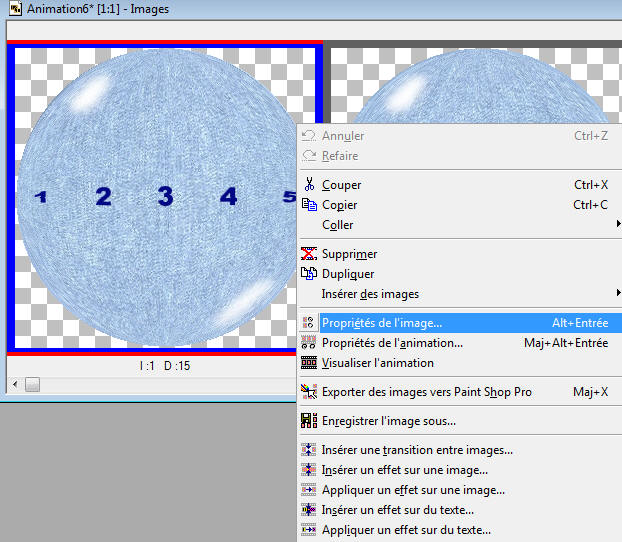This screenshot has height=542, width=622.
Task: Click the Exporter vers Paint Shop Pro icon
Action: point(309,392)
